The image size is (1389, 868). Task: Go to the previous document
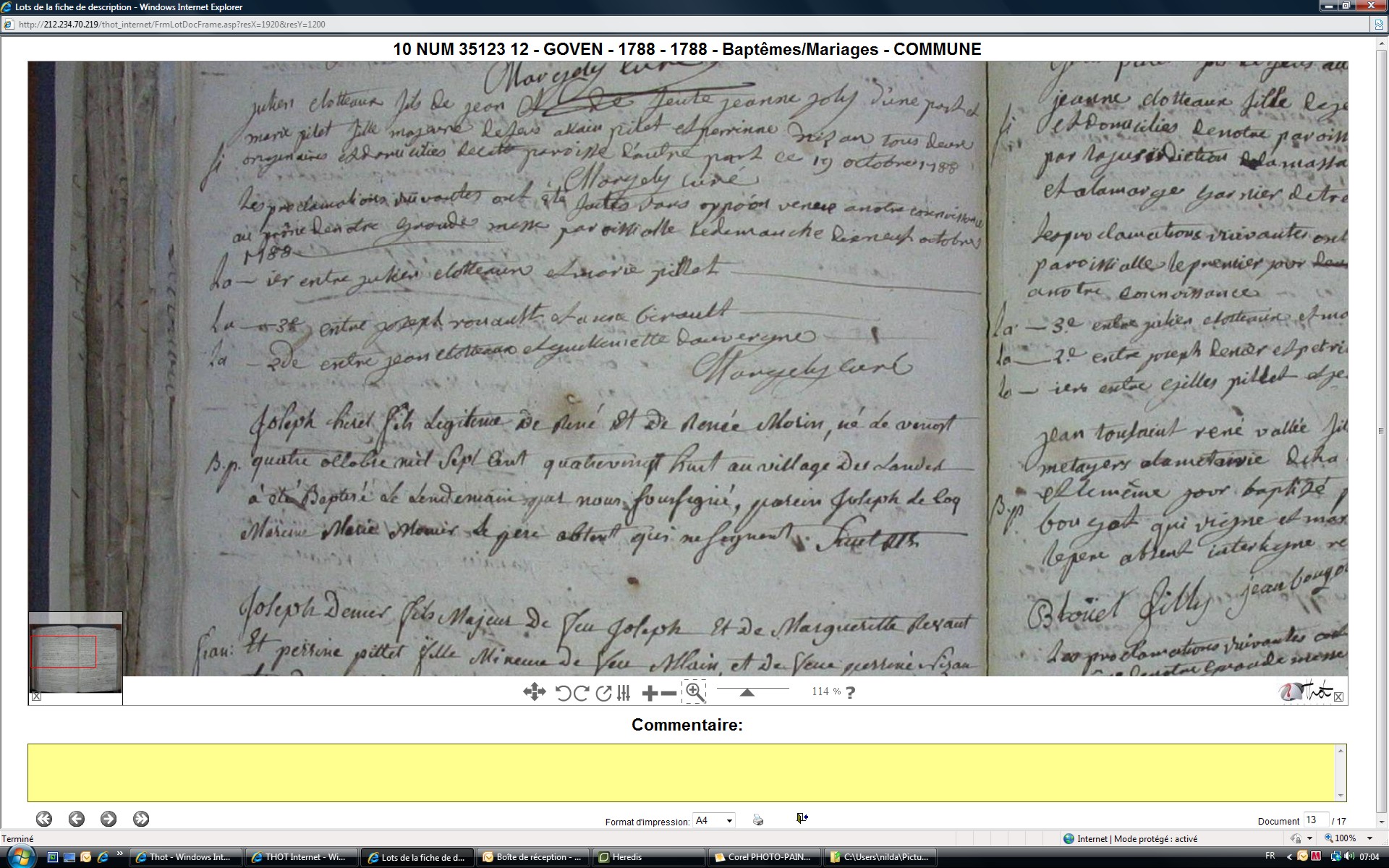coord(76,819)
